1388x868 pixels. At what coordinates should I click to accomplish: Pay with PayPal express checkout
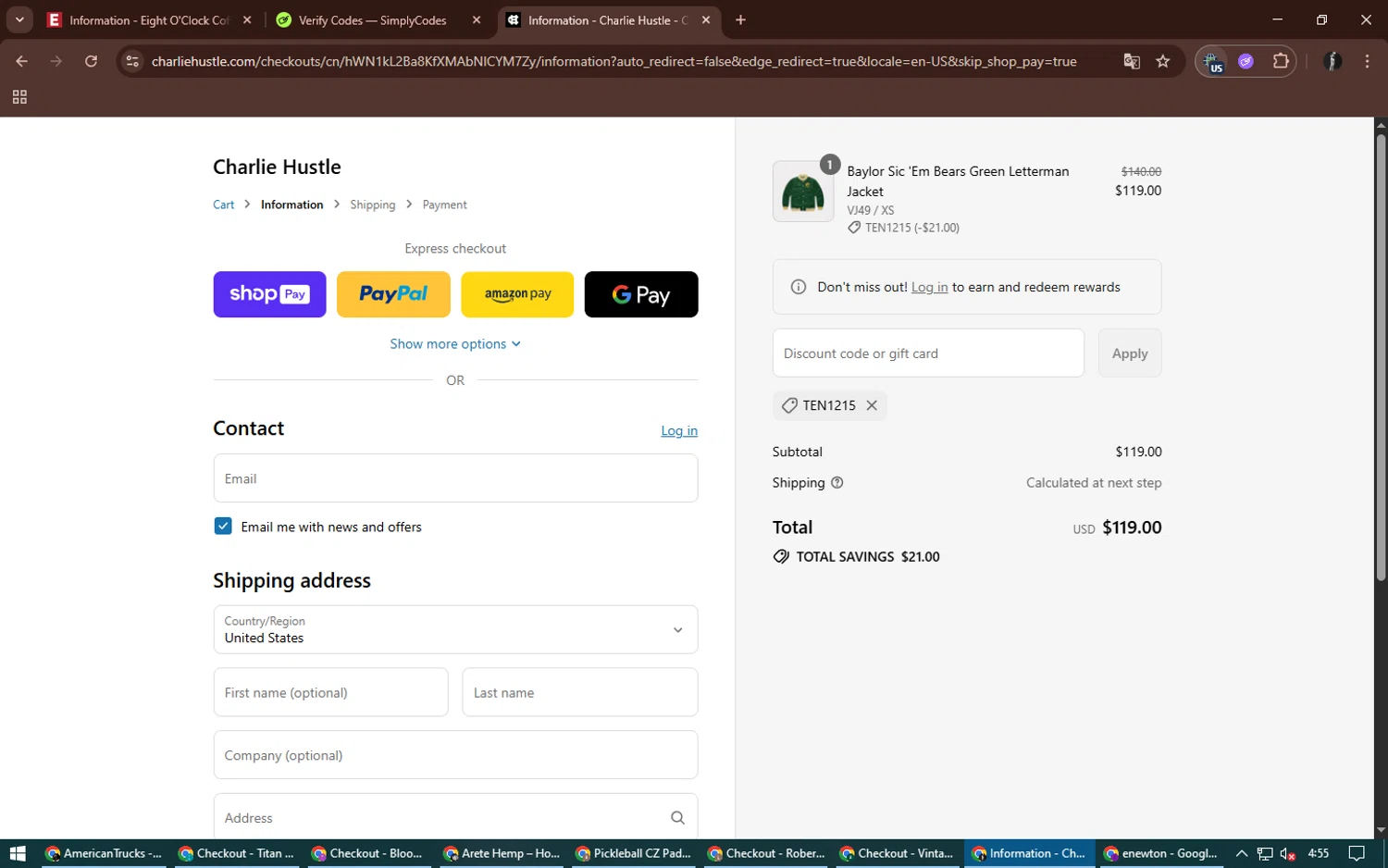click(393, 294)
